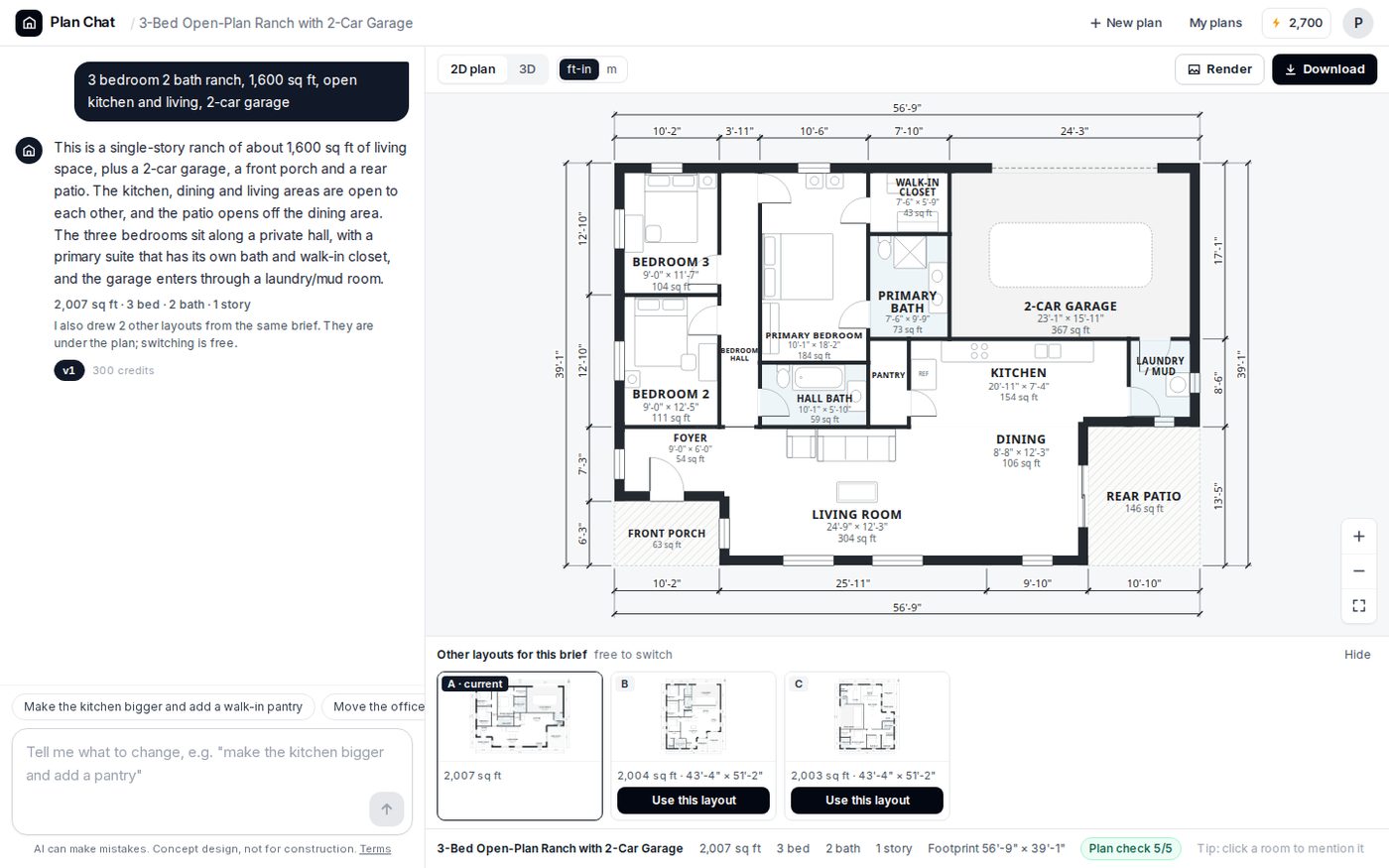This screenshot has height=868, width=1389.
Task: Click the fit-to-screen expand icon
Action: tap(1358, 605)
